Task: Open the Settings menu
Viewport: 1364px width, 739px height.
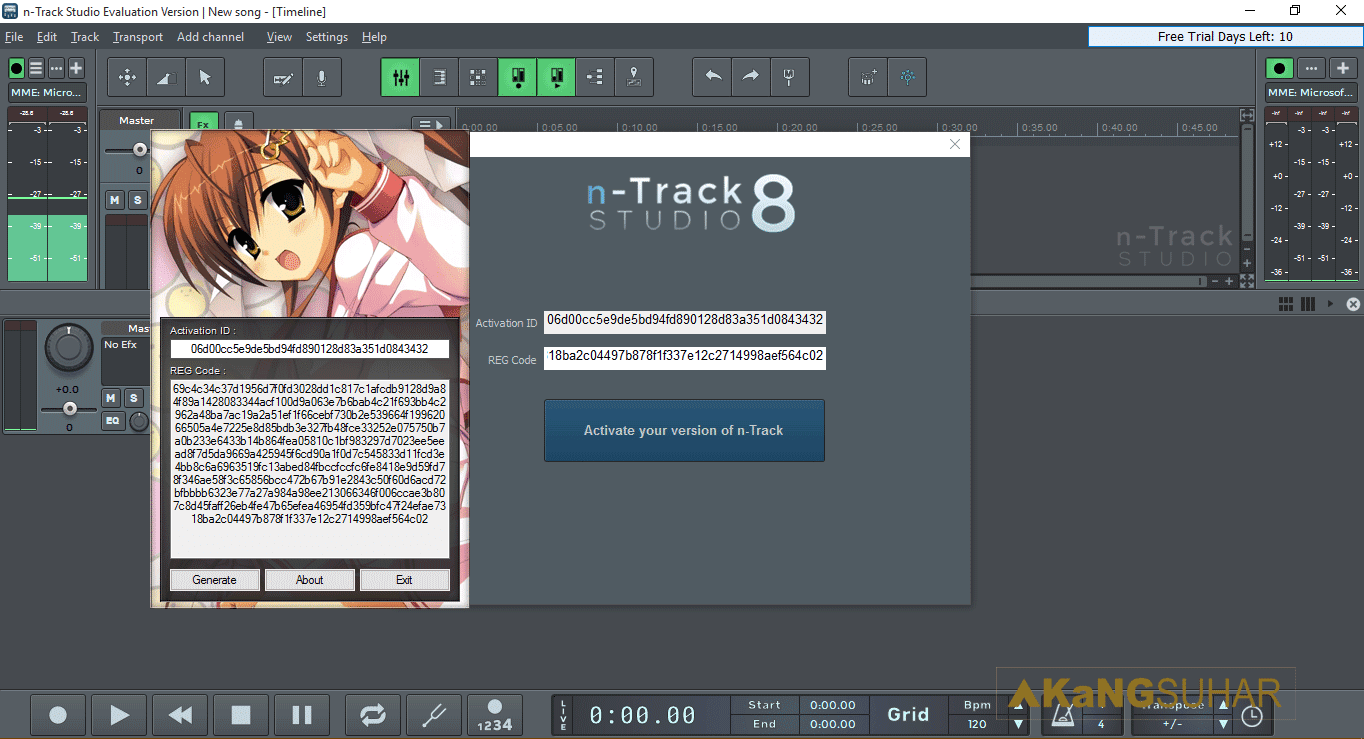Action: pos(327,37)
